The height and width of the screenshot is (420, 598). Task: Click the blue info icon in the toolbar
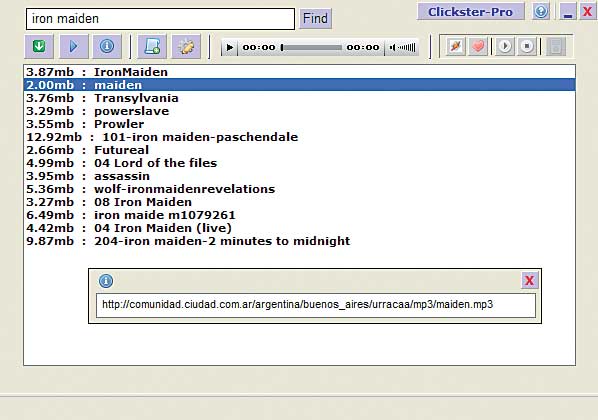pyautogui.click(x=107, y=47)
